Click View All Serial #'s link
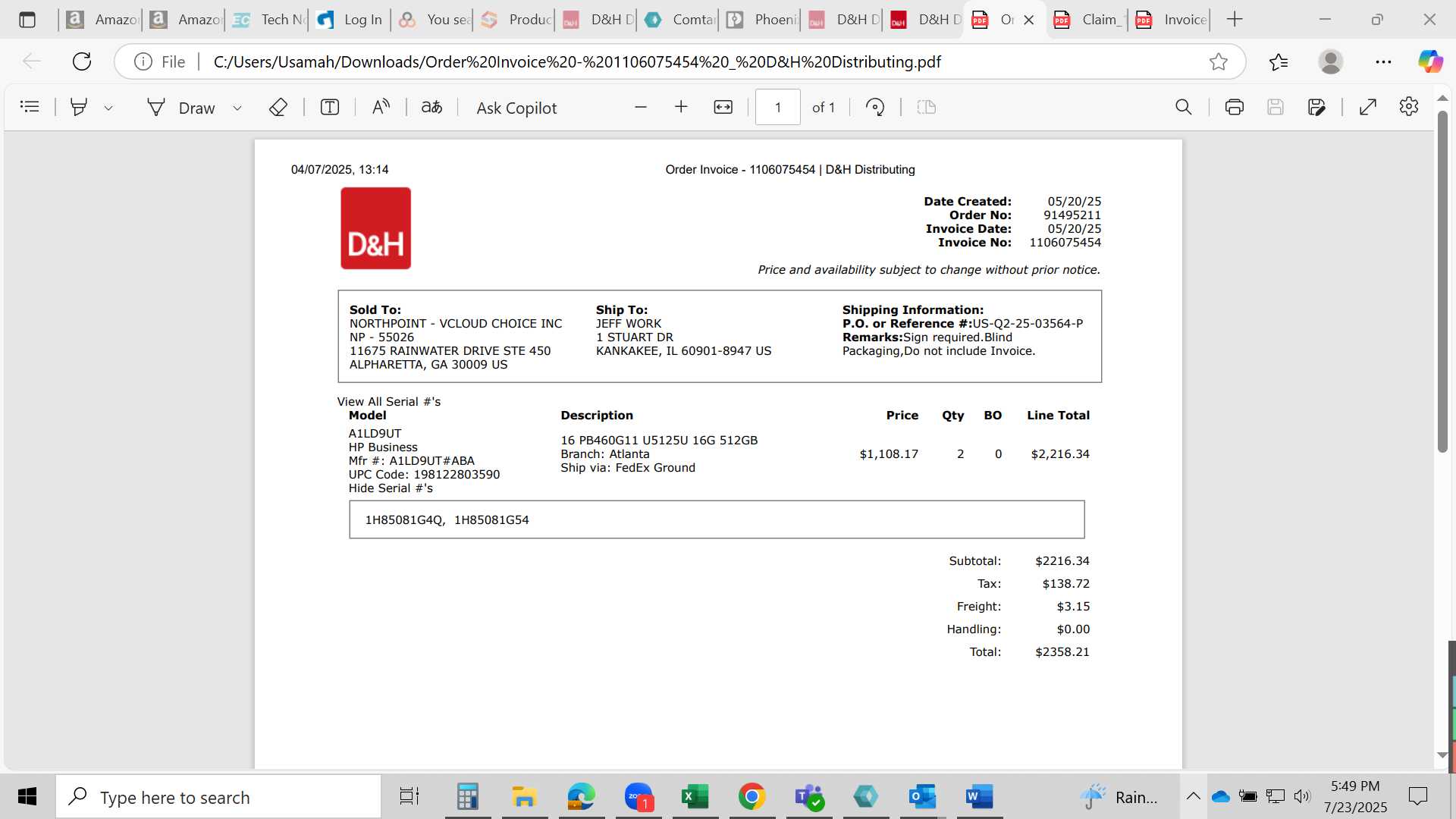The height and width of the screenshot is (819, 1456). pyautogui.click(x=388, y=402)
